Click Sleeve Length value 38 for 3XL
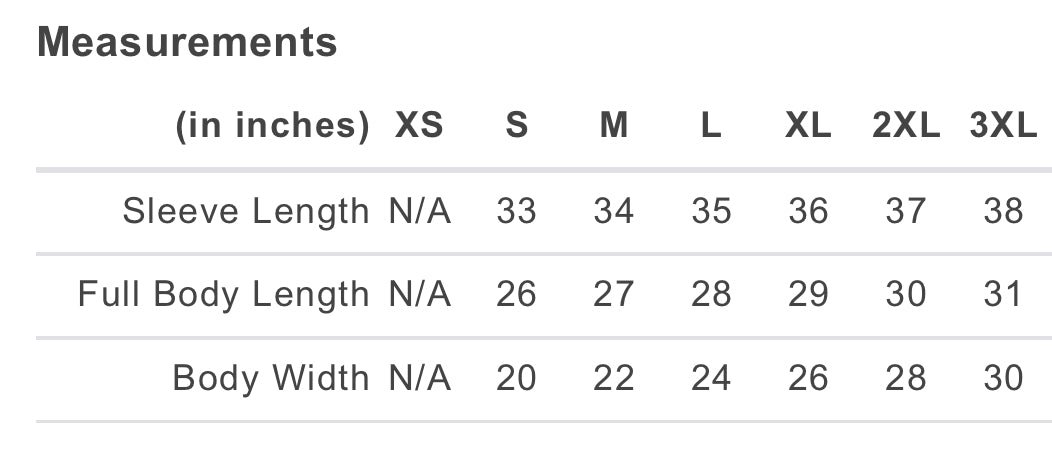 click(1003, 211)
